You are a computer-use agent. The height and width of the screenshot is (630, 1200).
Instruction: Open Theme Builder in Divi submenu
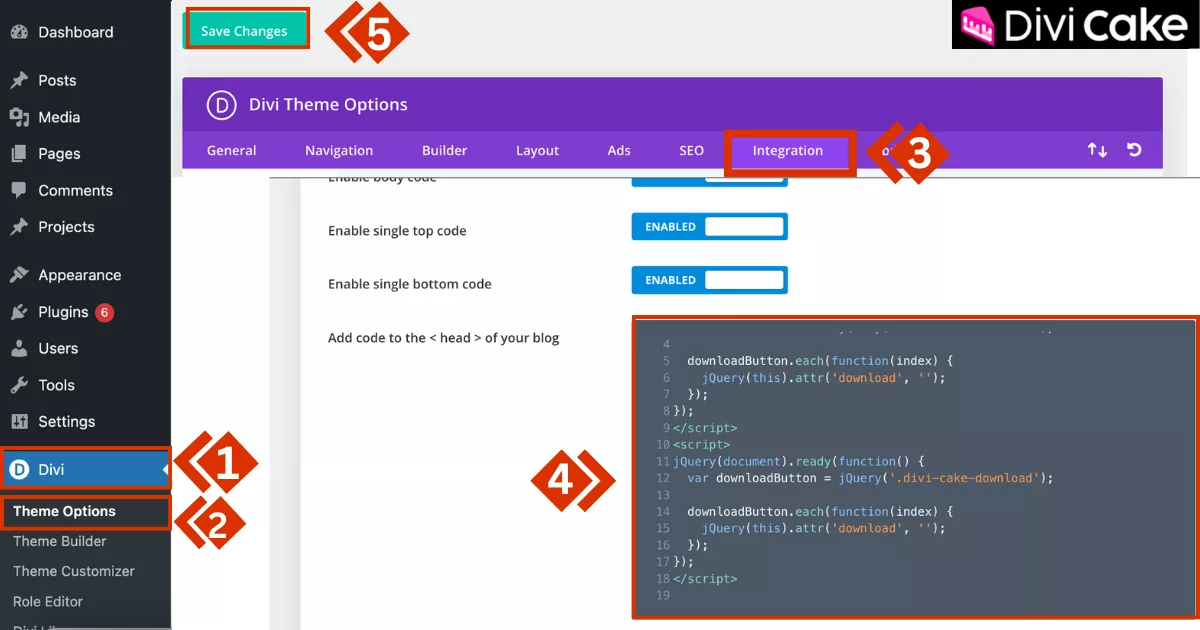pyautogui.click(x=60, y=541)
